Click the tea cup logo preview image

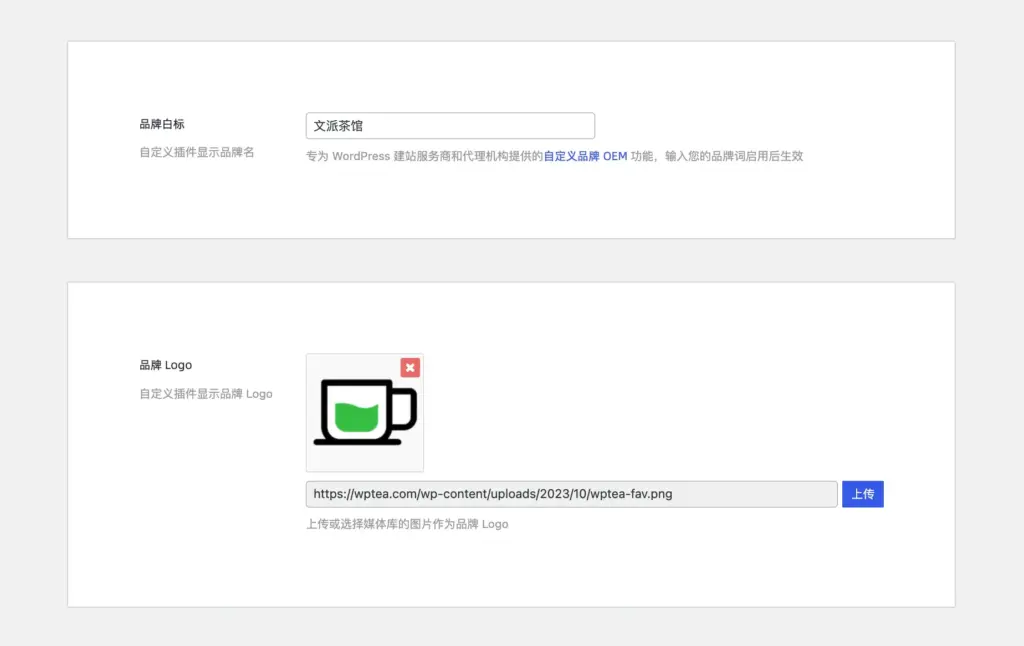point(365,412)
